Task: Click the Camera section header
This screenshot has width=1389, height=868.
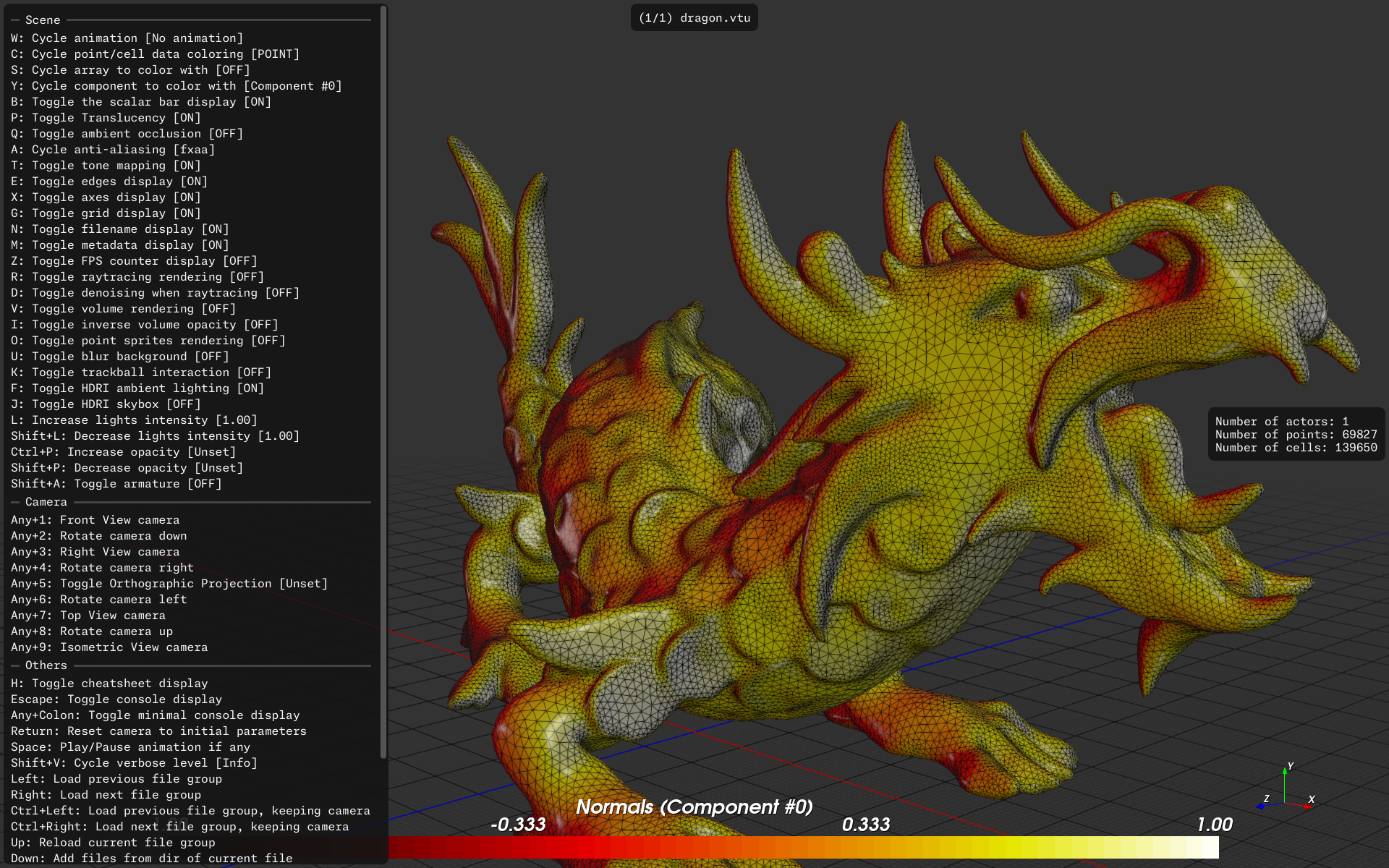Action: coord(46,502)
